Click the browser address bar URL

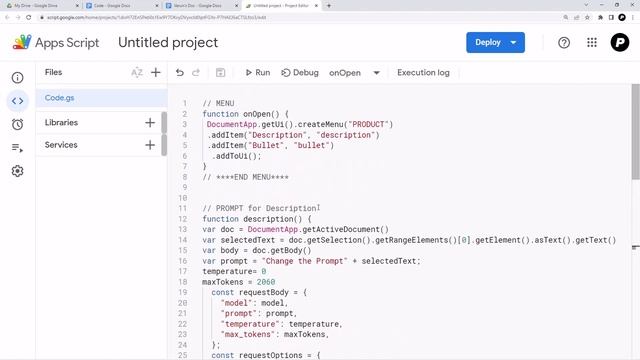pos(156,18)
